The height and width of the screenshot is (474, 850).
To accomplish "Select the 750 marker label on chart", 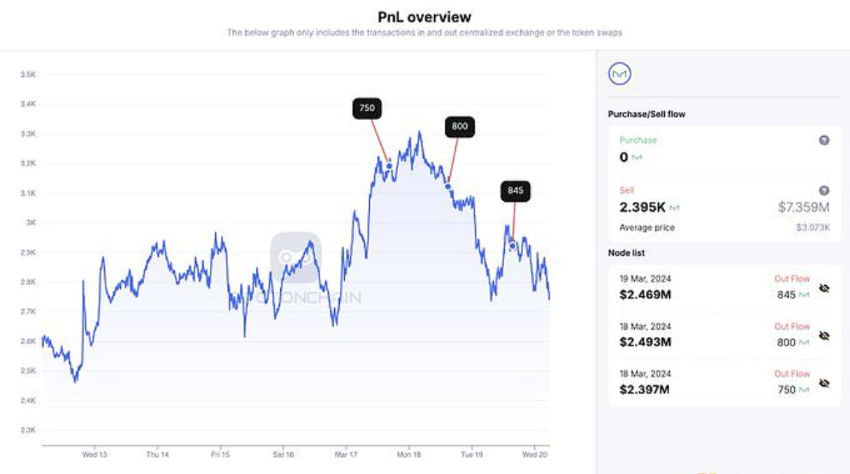I will coord(367,108).
